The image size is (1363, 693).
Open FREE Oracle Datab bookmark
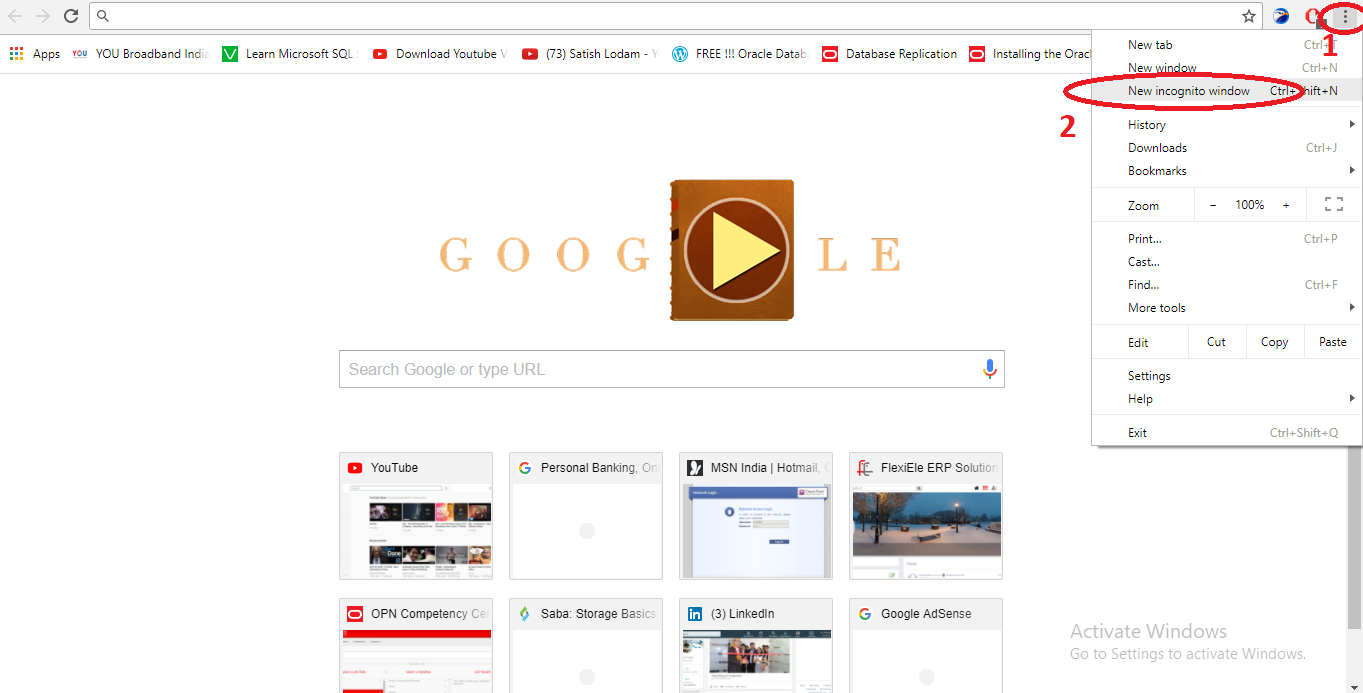tap(740, 54)
